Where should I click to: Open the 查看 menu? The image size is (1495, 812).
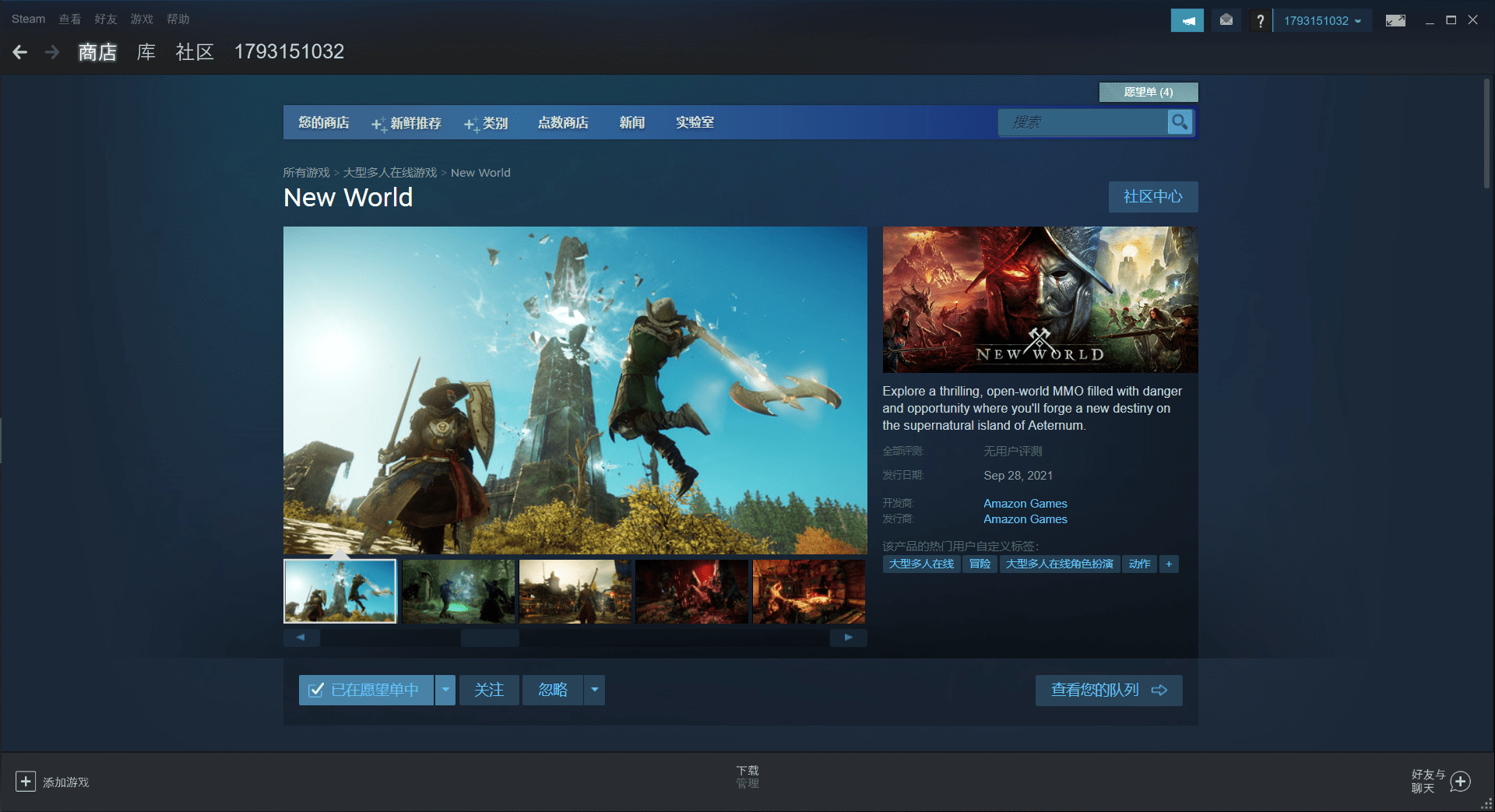[70, 19]
